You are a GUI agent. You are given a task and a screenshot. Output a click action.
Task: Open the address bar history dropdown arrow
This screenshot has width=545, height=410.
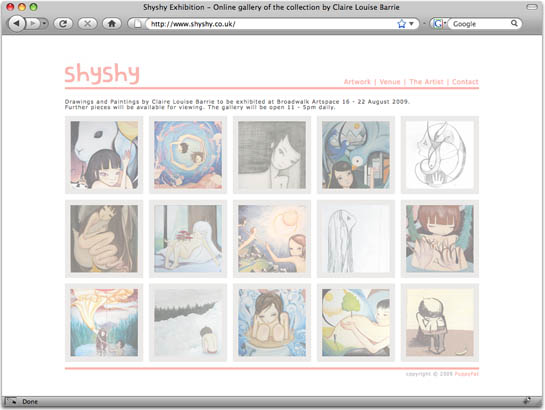pos(412,24)
